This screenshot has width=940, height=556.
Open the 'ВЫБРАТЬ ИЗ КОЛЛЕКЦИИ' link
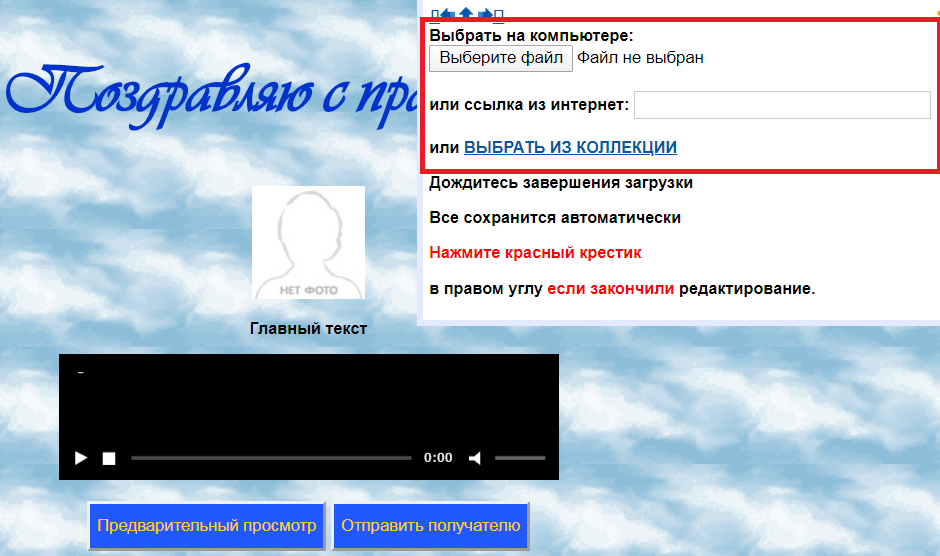click(x=570, y=148)
